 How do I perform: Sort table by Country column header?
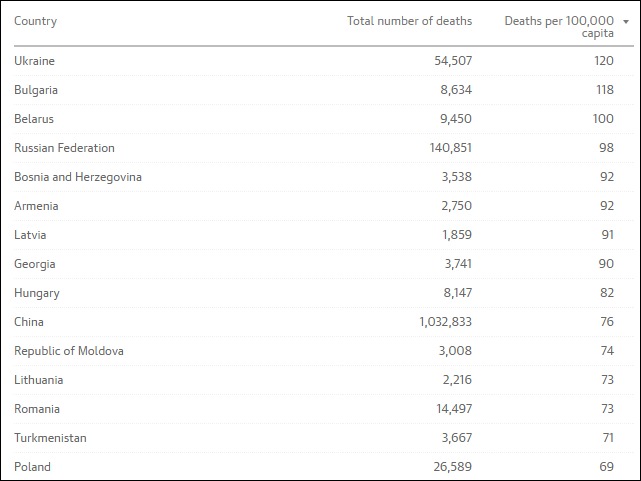click(x=36, y=21)
